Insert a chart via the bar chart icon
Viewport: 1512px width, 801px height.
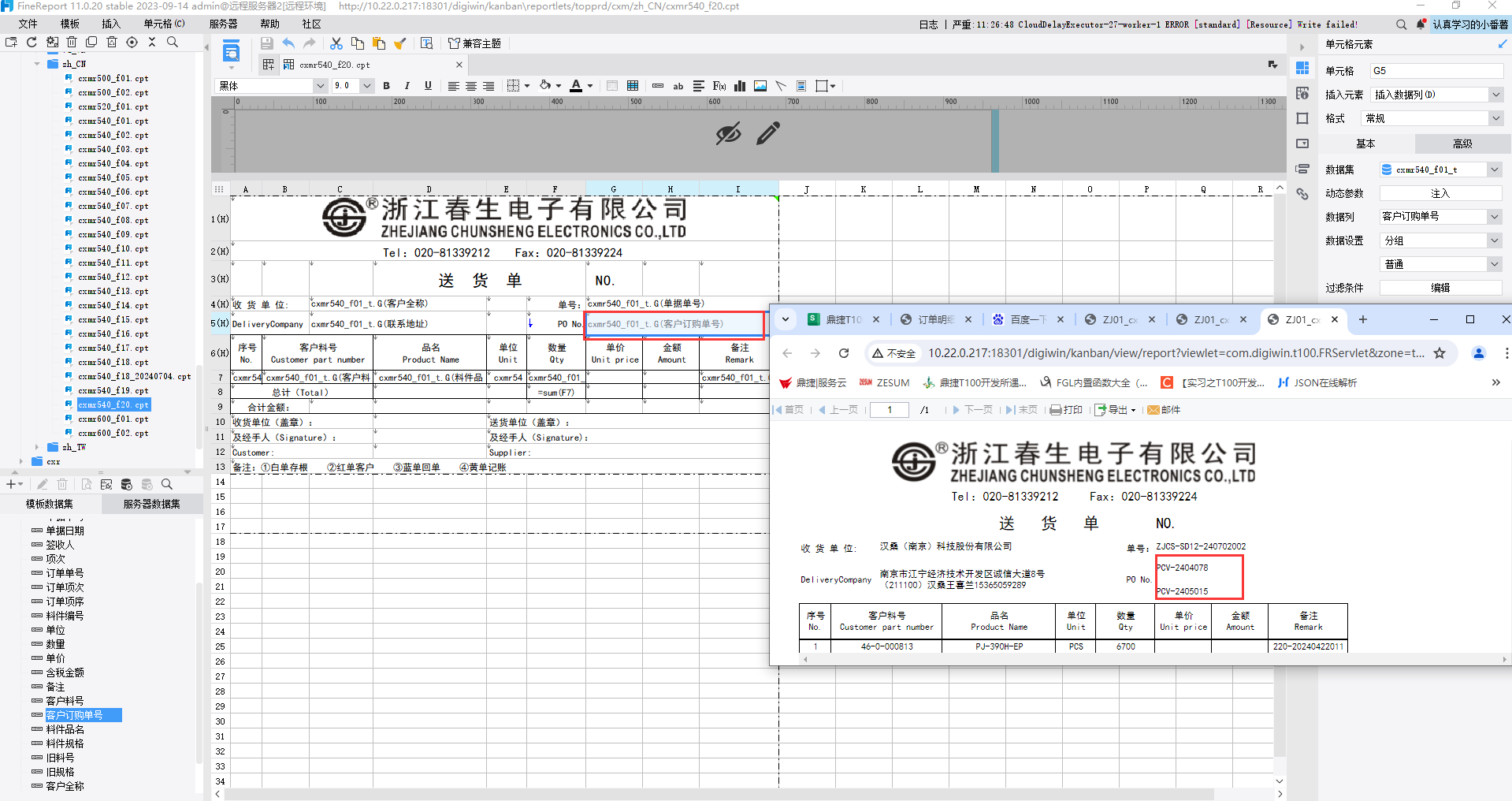[740, 86]
